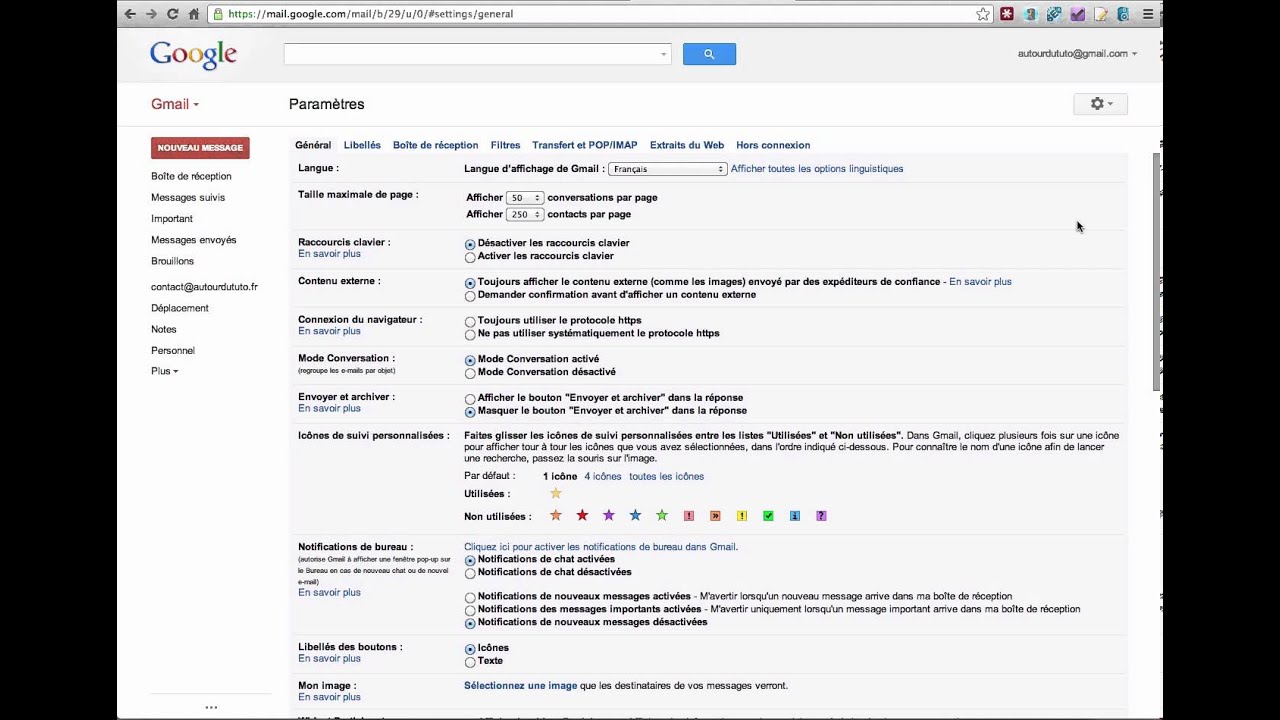This screenshot has height=720, width=1280.
Task: Open the purple checkmark extension icon
Action: click(1077, 14)
